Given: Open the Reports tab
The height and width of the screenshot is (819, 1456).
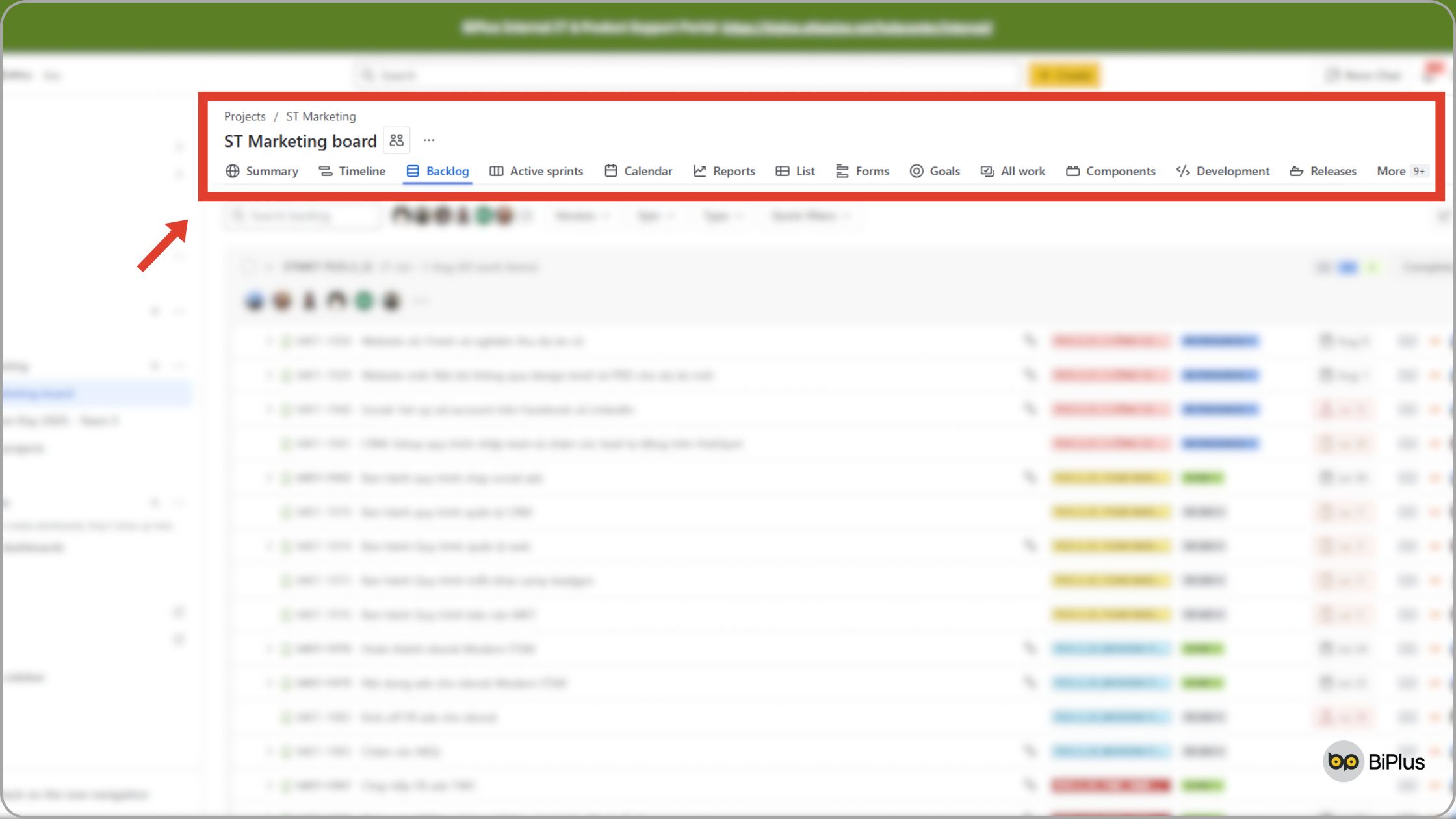Looking at the screenshot, I should click(724, 171).
